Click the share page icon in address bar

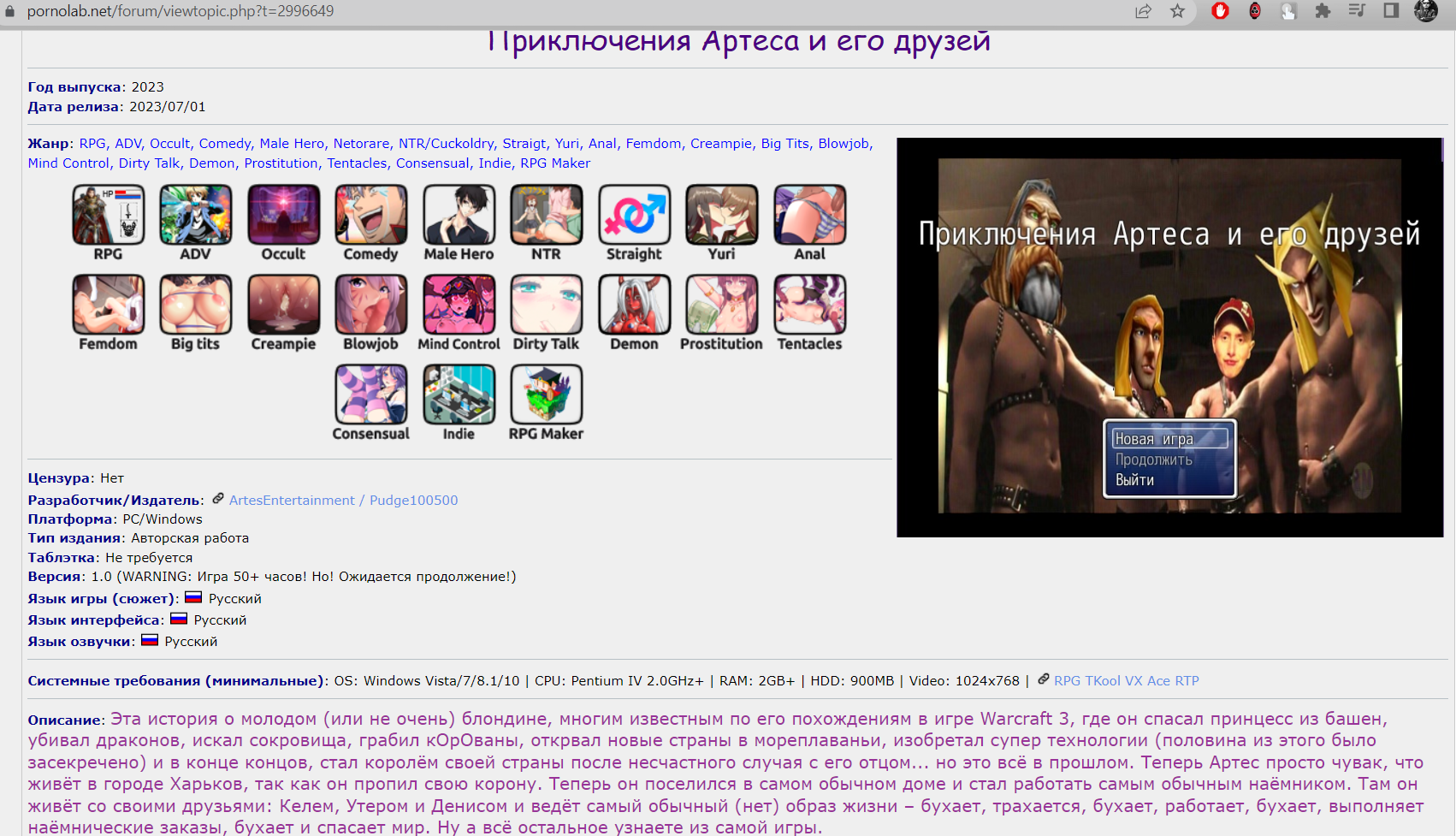point(1144,11)
